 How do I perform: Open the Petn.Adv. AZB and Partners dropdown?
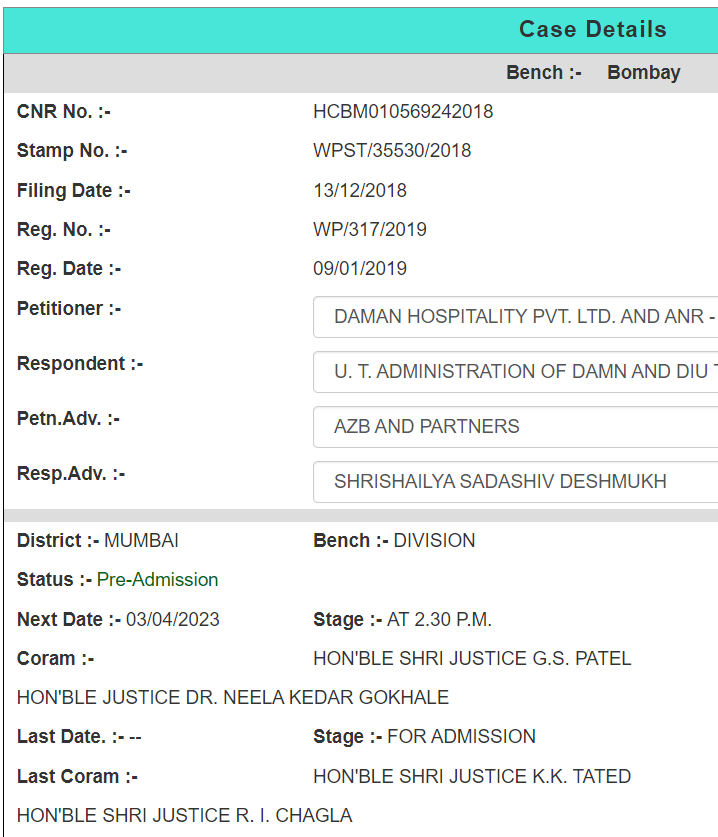coord(516,427)
